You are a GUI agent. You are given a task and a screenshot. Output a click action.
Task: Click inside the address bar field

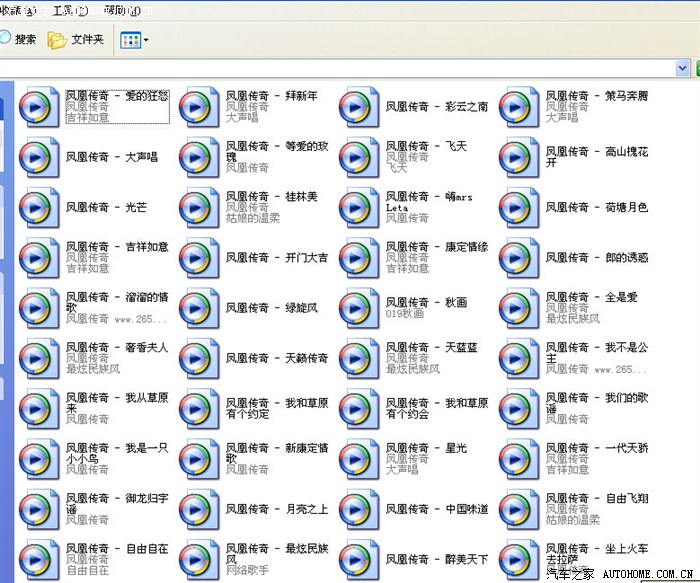(340, 68)
